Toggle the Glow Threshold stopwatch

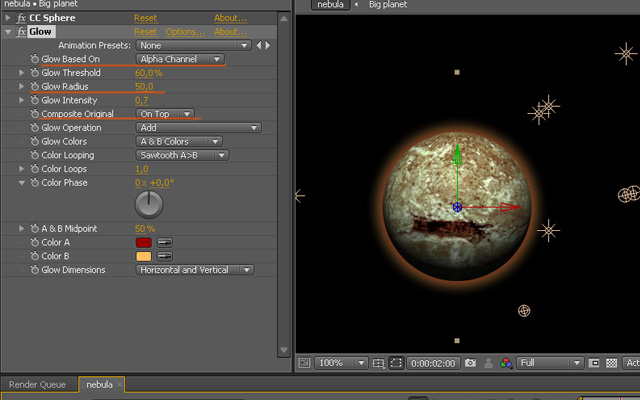click(x=35, y=73)
